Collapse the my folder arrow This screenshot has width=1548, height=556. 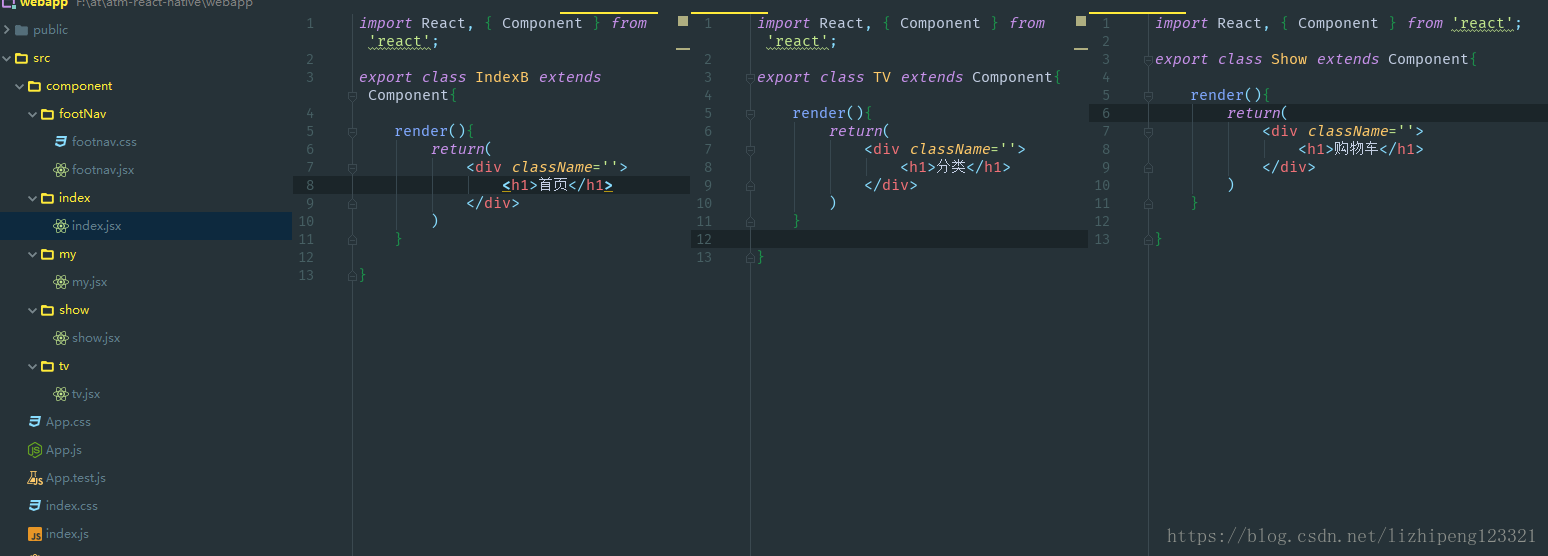[33, 254]
